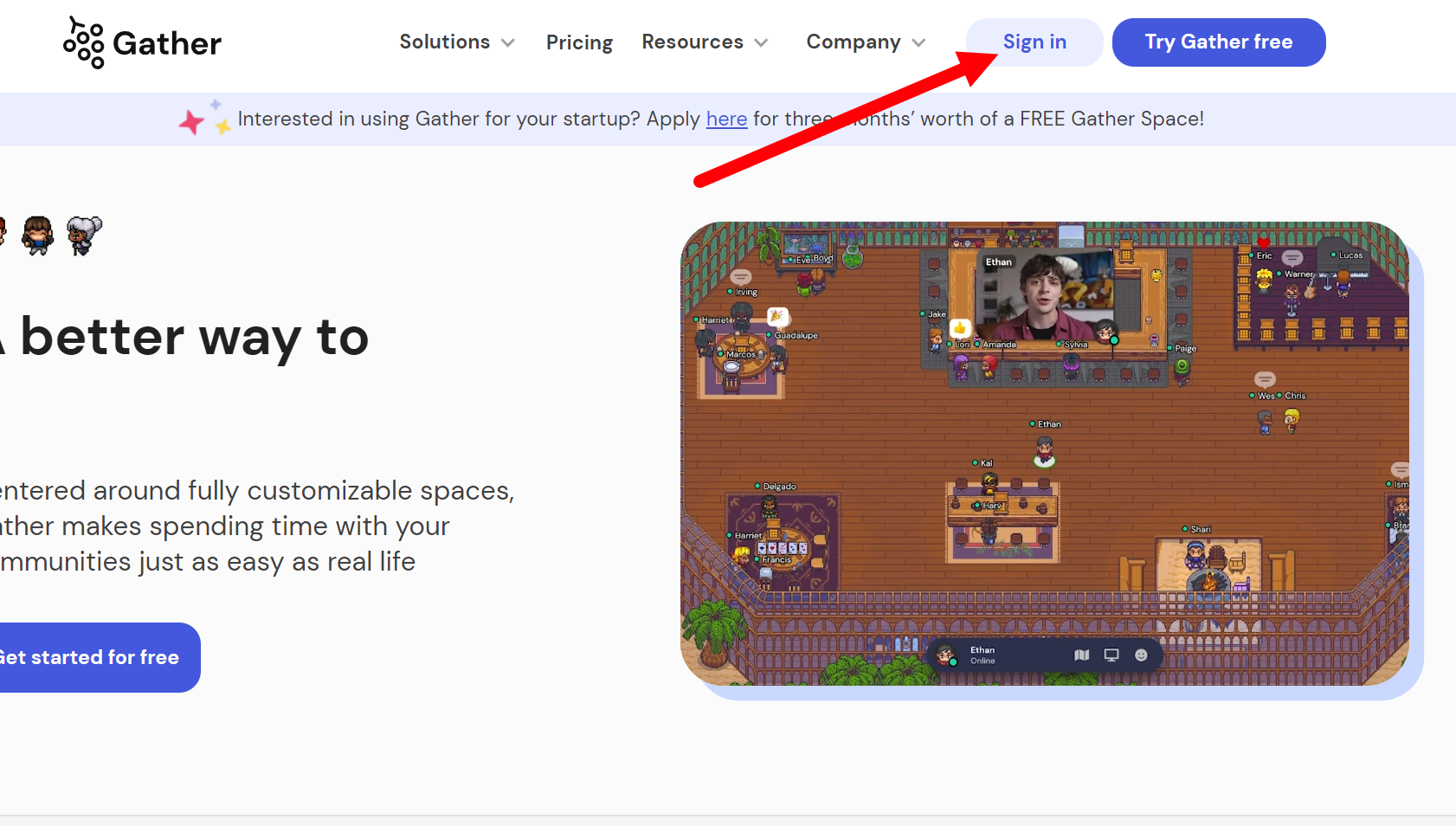Expand the Resources menu

(x=705, y=42)
